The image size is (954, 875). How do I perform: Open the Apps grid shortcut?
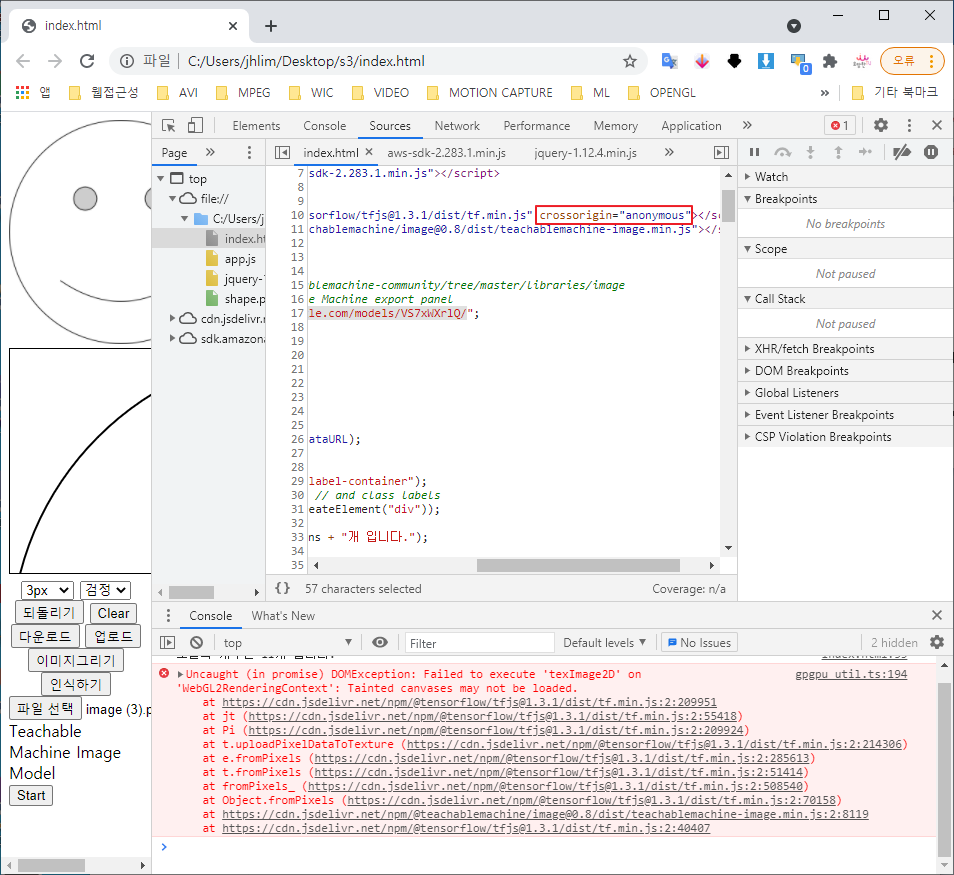23,92
